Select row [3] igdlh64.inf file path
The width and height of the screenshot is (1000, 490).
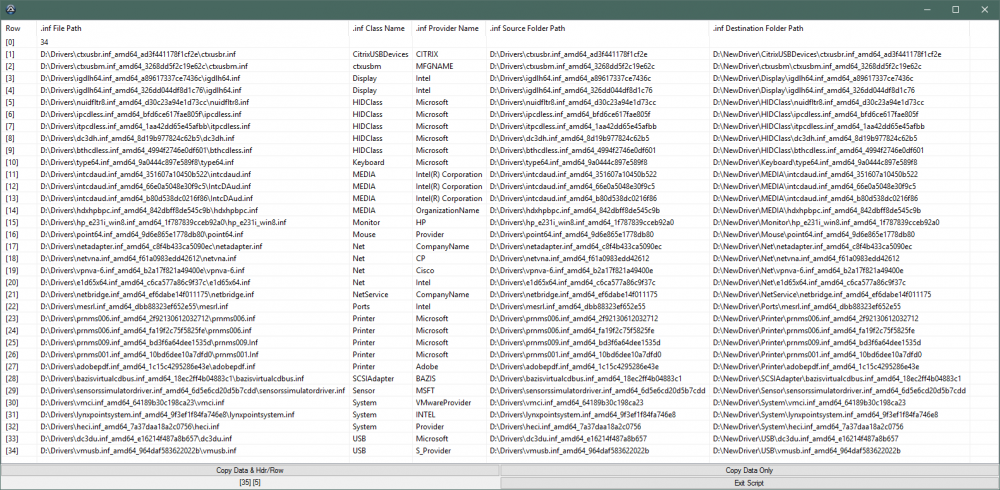141,78
